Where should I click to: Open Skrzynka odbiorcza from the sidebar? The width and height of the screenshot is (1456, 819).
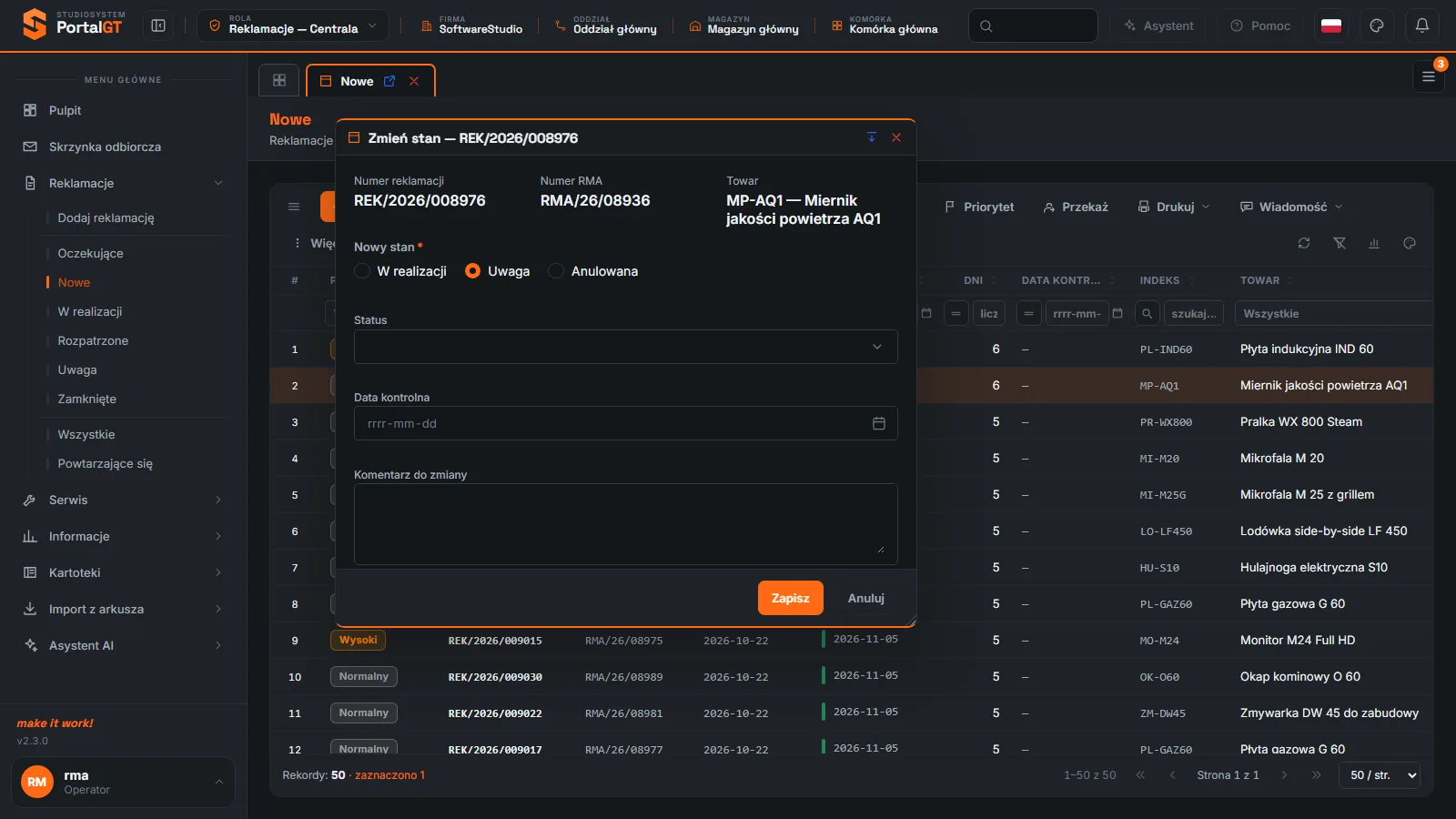[123, 147]
